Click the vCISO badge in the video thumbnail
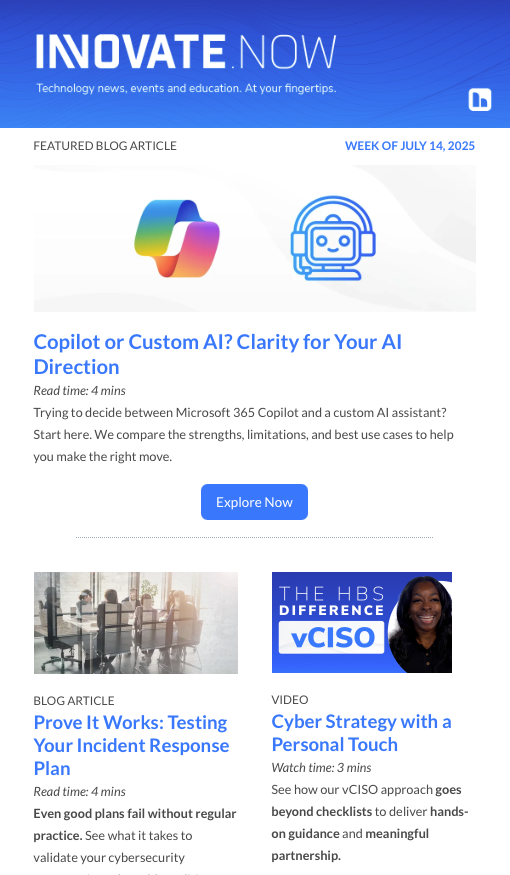The height and width of the screenshot is (875, 510). (331, 637)
